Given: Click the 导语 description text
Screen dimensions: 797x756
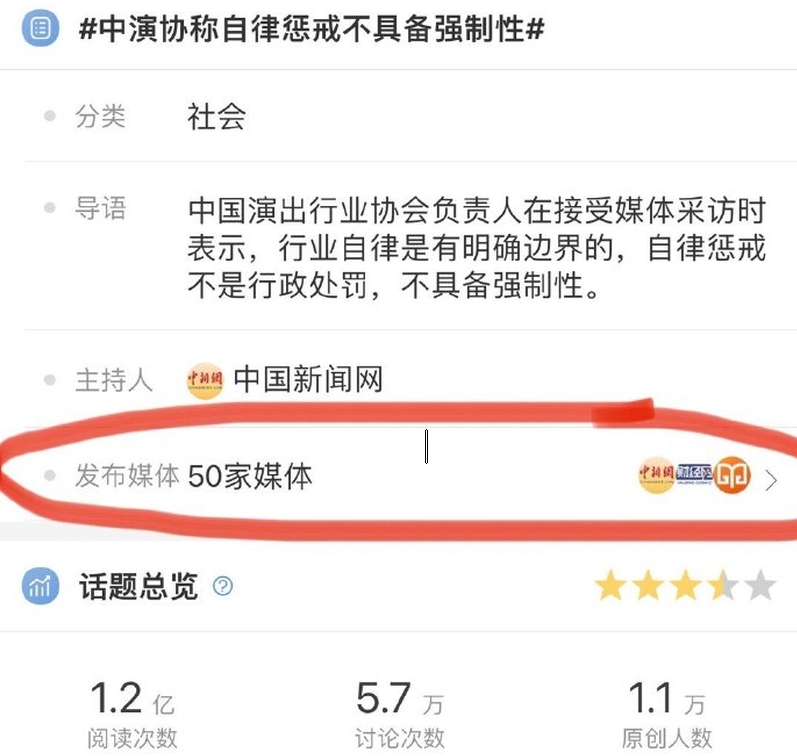Looking at the screenshot, I should click(x=476, y=248).
